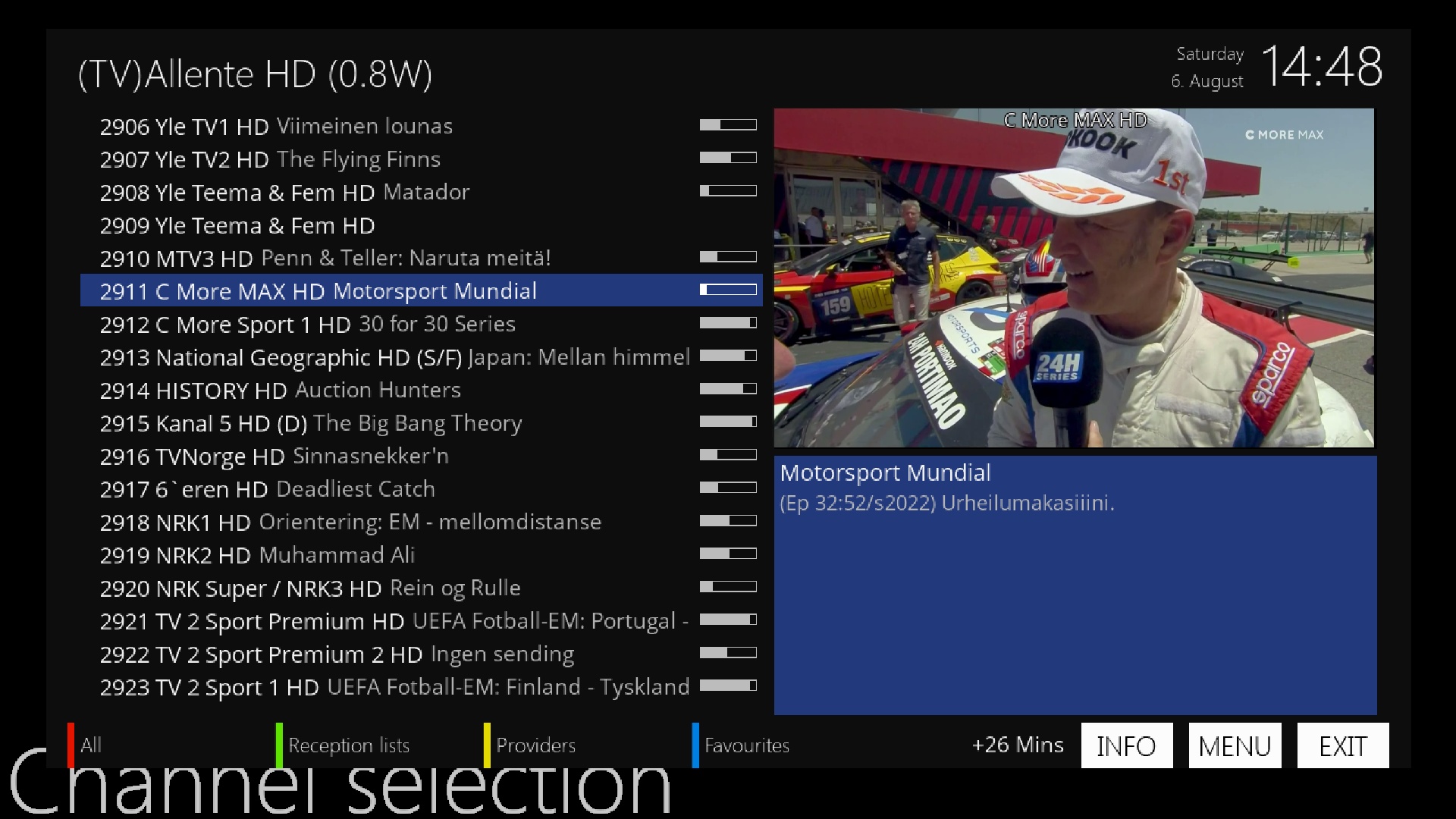Click the 14:48 clock
1456x819 pixels.
1322,67
